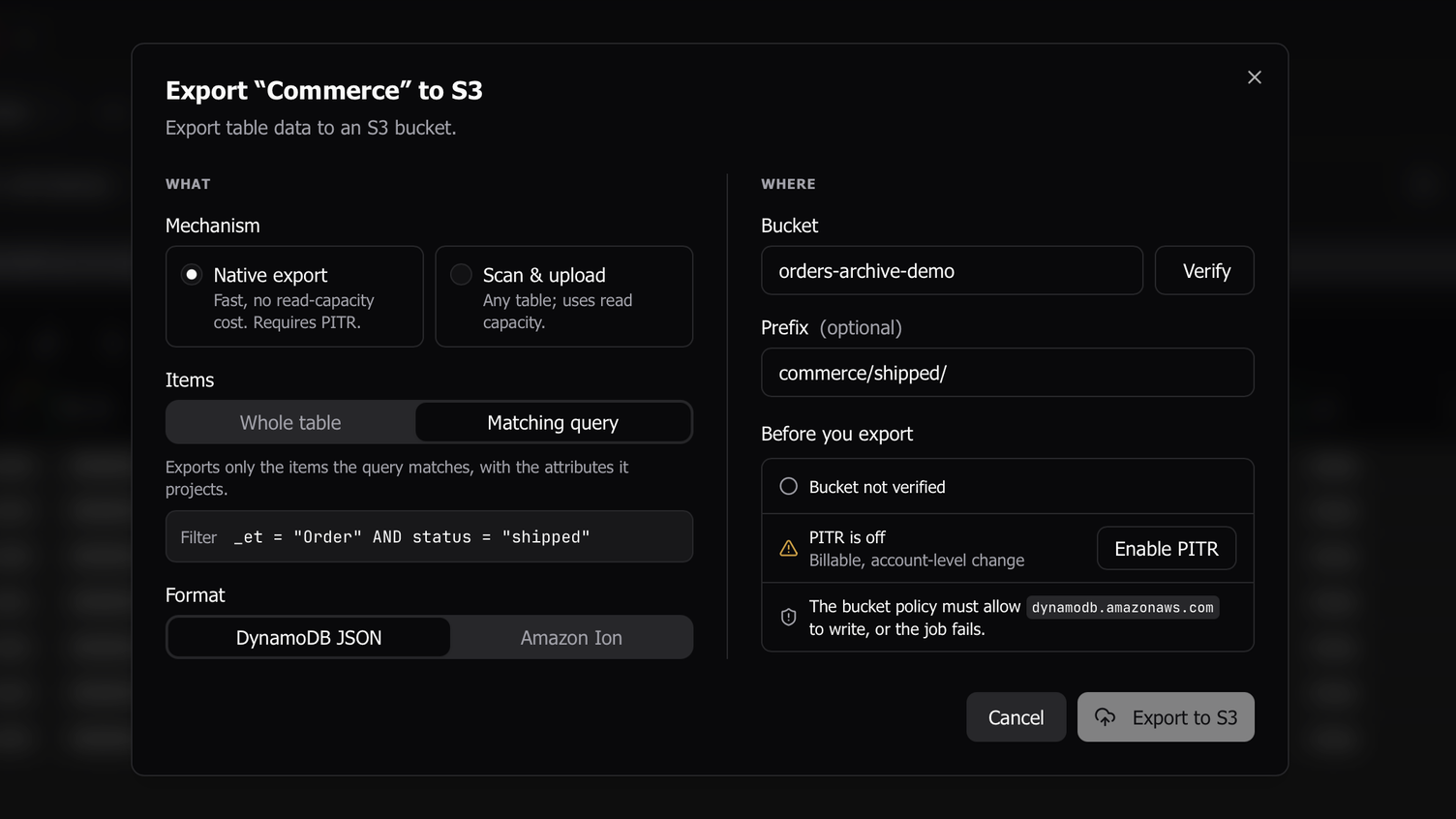The width and height of the screenshot is (1456, 819).
Task: Click the "Export table data to an S3 bucket." subtitle
Action: click(x=311, y=128)
